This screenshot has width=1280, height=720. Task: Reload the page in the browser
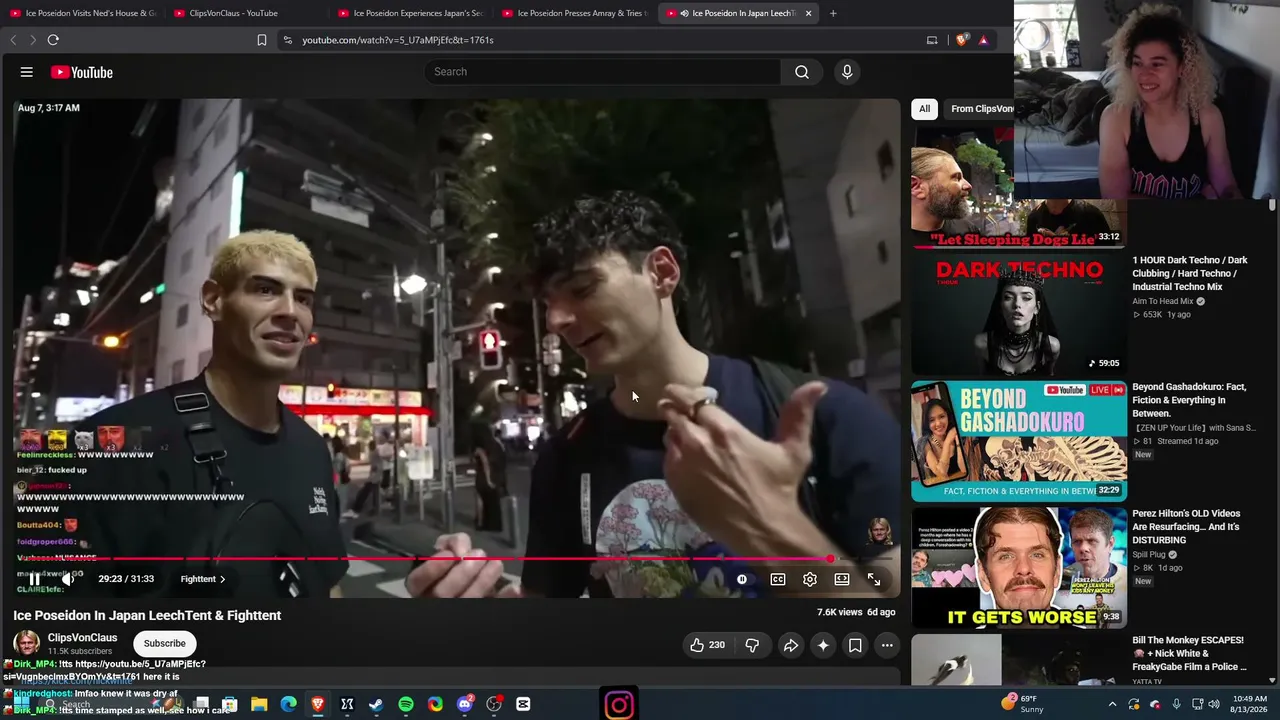53,40
